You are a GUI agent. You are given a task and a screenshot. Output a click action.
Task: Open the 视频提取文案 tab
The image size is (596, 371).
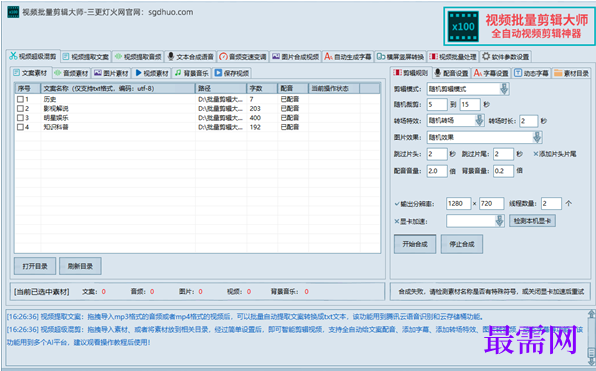[86, 57]
